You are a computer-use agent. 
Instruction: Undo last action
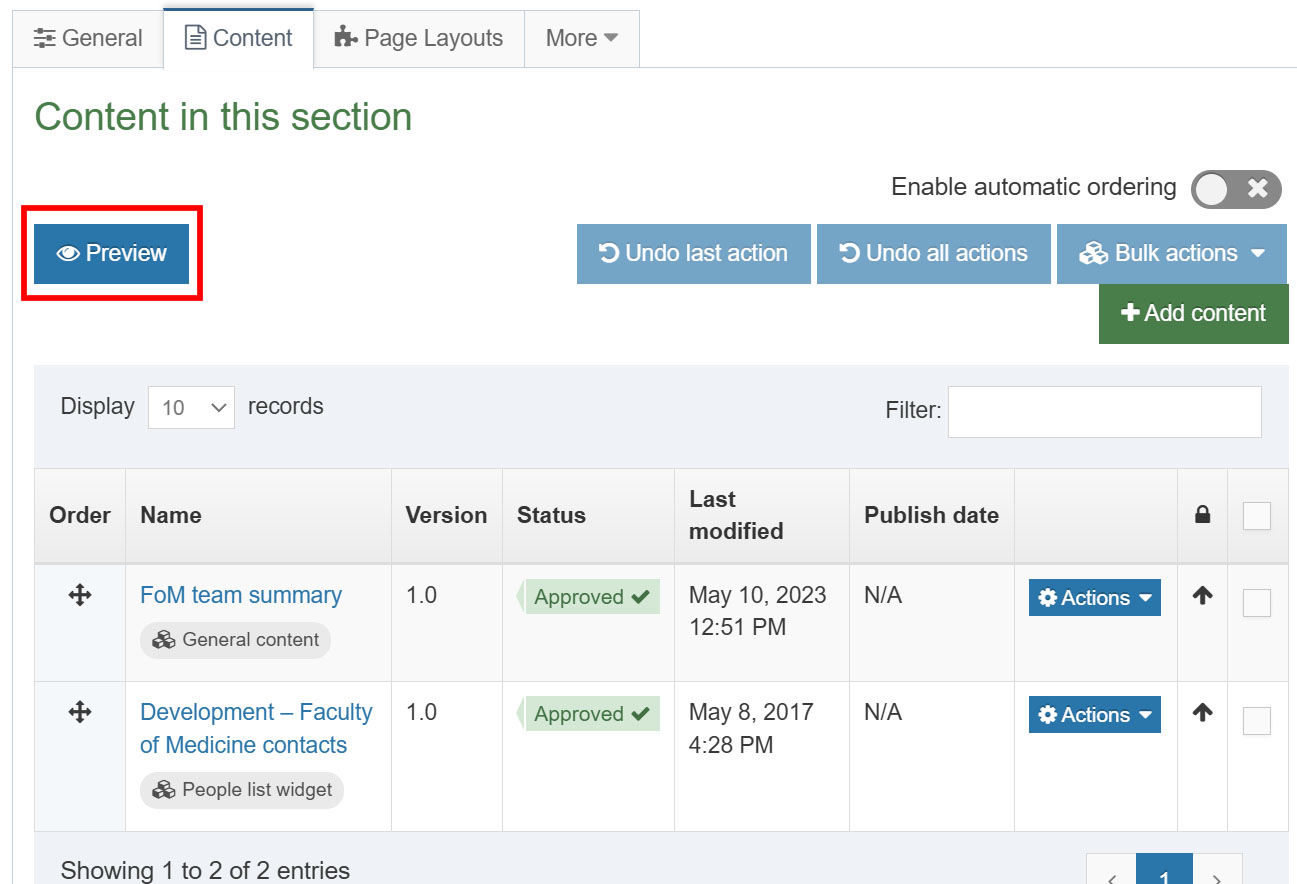(x=693, y=254)
